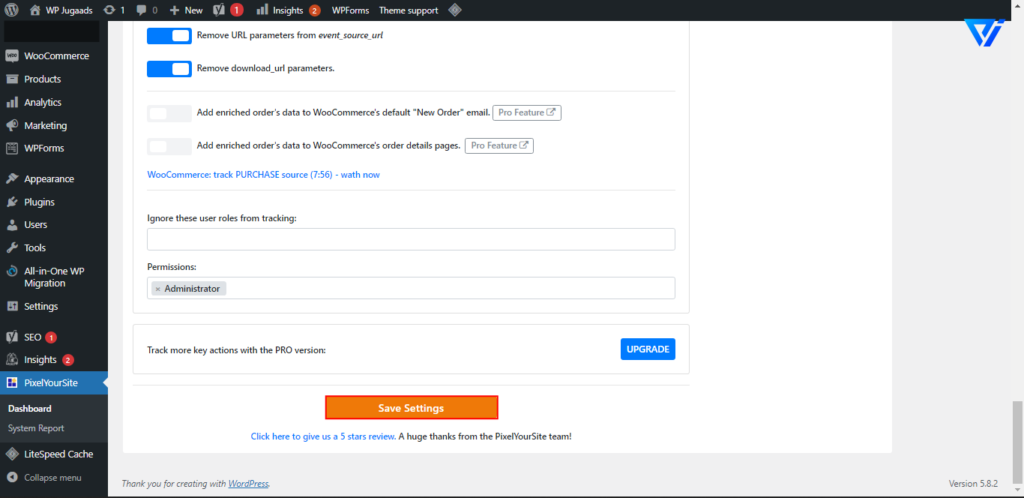Screen dimensions: 1024x498
Task: Go to the Dashboard submenu item
Action: [29, 409]
